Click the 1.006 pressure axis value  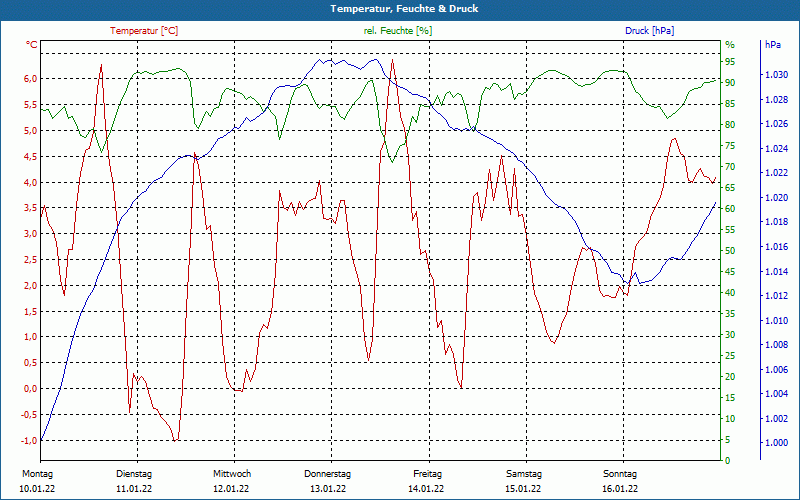(777, 369)
